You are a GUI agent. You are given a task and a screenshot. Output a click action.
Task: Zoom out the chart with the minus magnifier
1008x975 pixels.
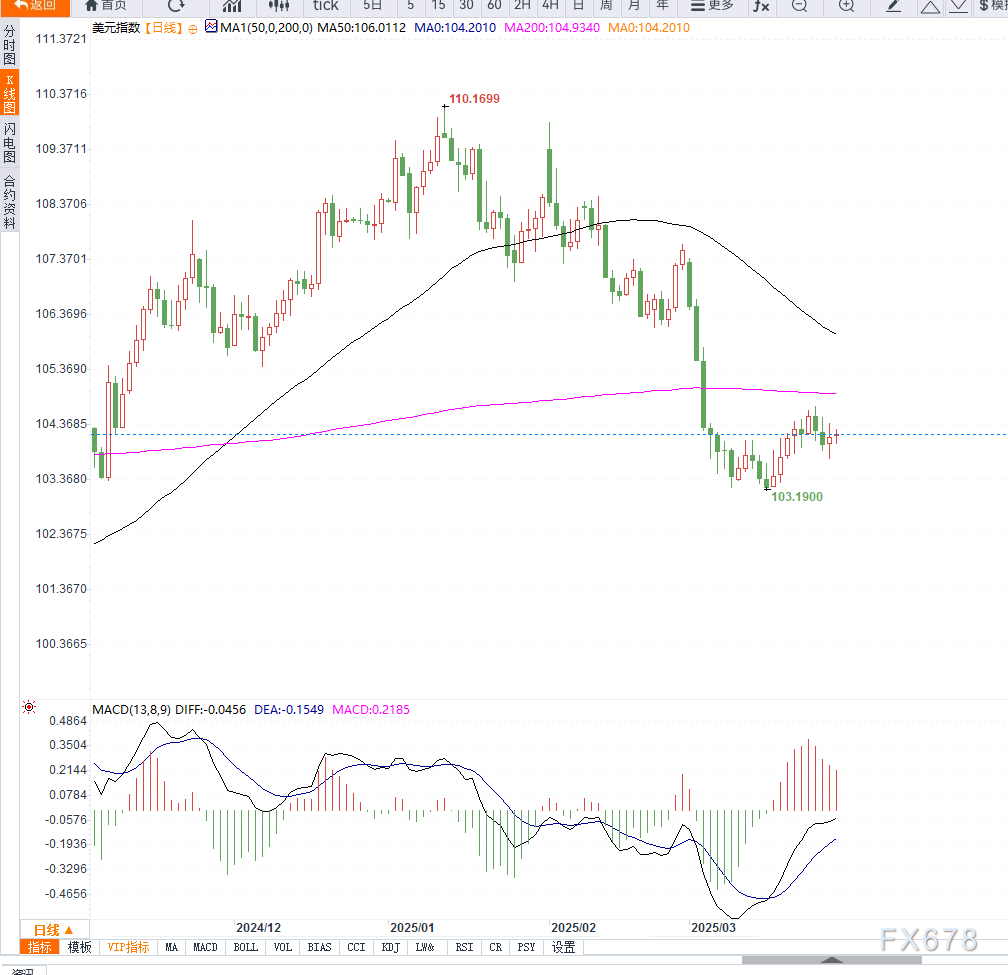coord(799,6)
